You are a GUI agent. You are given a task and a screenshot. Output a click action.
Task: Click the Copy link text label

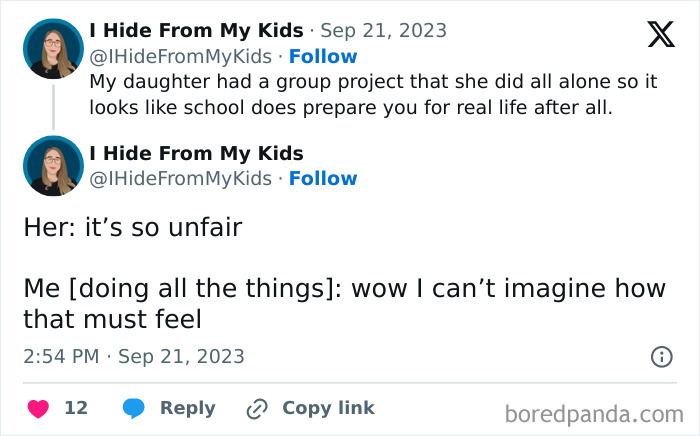coord(328,408)
